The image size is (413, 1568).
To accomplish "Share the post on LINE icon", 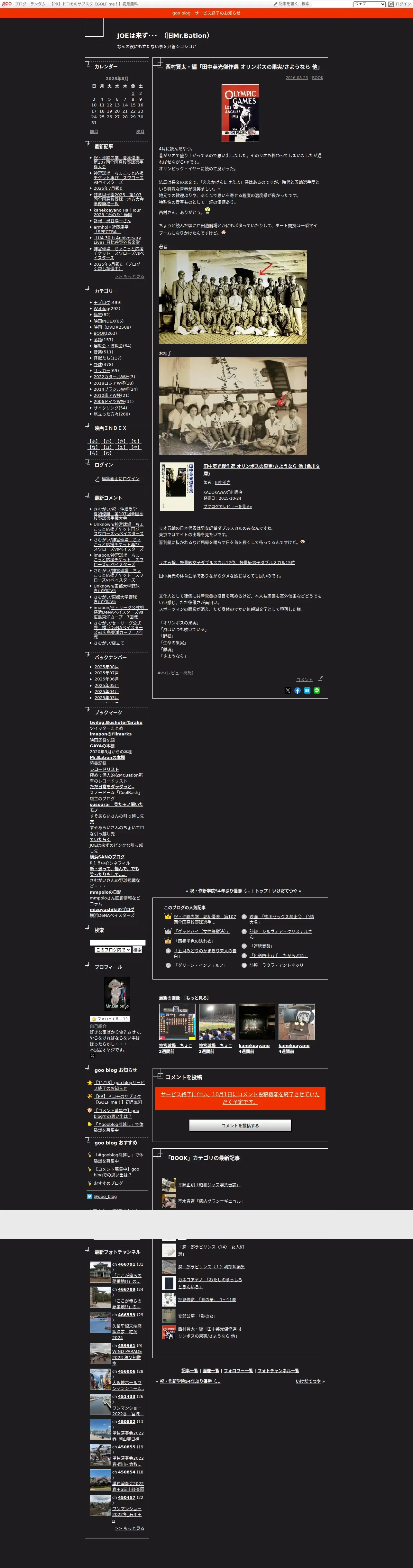I will [x=317, y=690].
